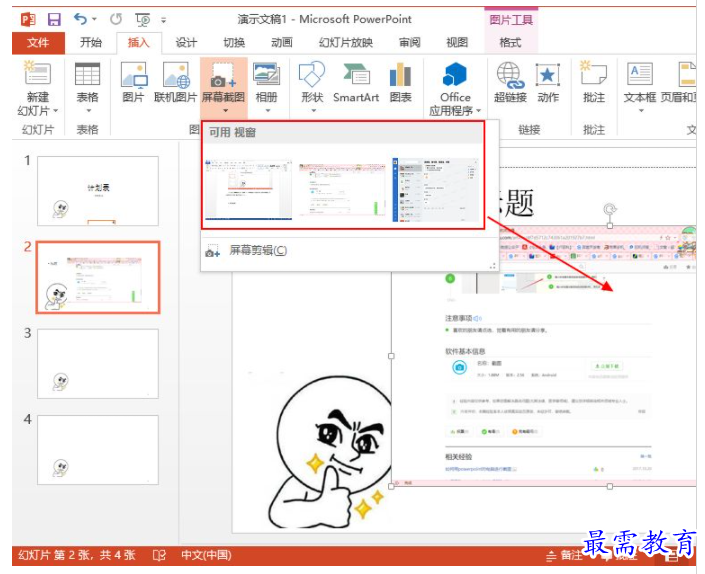This screenshot has height=574, width=705.
Task: Click the Save icon in quick access toolbar
Action: [54, 19]
